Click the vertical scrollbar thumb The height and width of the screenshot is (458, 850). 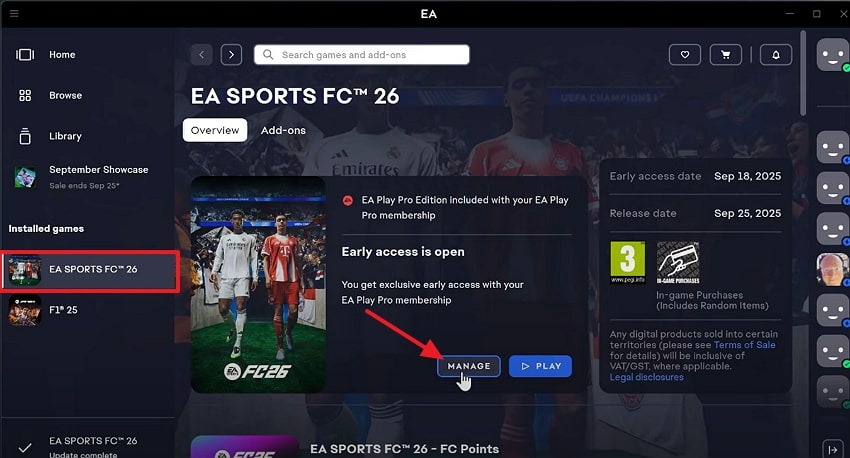pyautogui.click(x=803, y=73)
